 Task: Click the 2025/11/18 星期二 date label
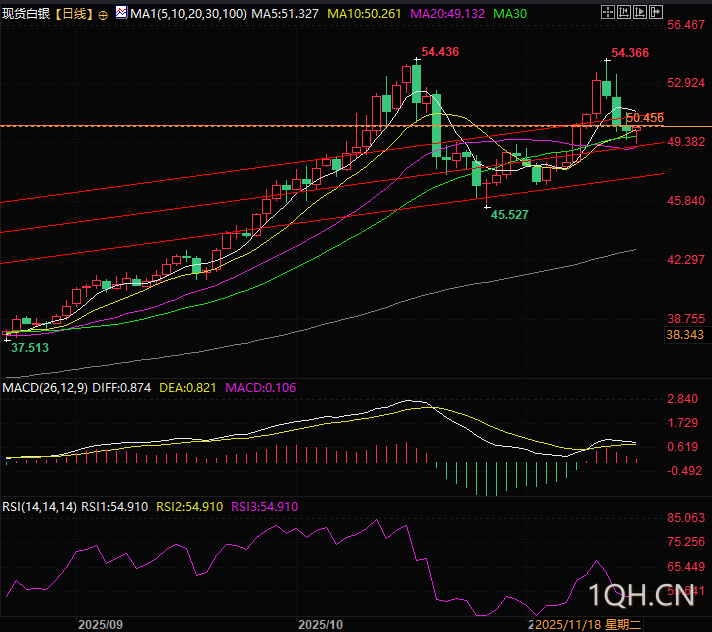click(588, 625)
